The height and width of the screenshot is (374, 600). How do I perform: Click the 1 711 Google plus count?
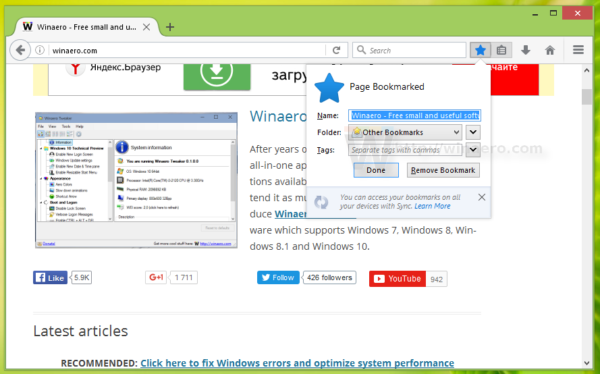[x=184, y=277]
